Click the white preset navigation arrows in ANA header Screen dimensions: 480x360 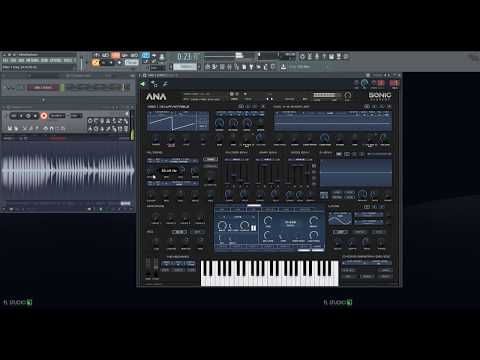click(x=269, y=99)
